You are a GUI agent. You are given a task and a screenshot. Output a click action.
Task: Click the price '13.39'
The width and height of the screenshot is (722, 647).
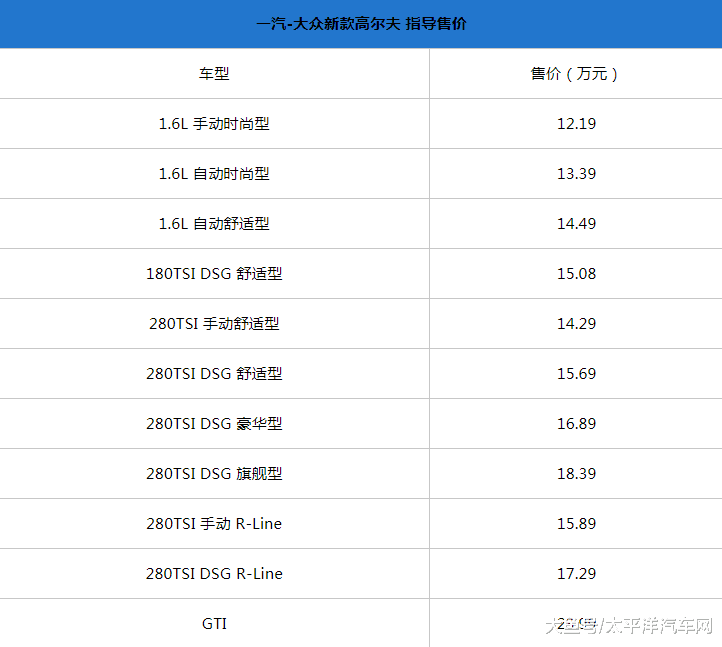pos(576,174)
